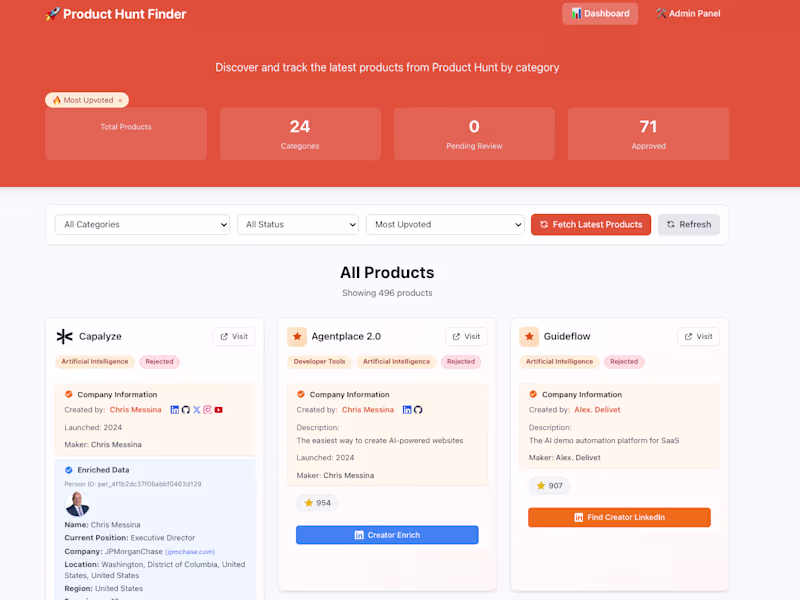Click the Most Upvoted flame chip
800x600 pixels.
pos(87,100)
